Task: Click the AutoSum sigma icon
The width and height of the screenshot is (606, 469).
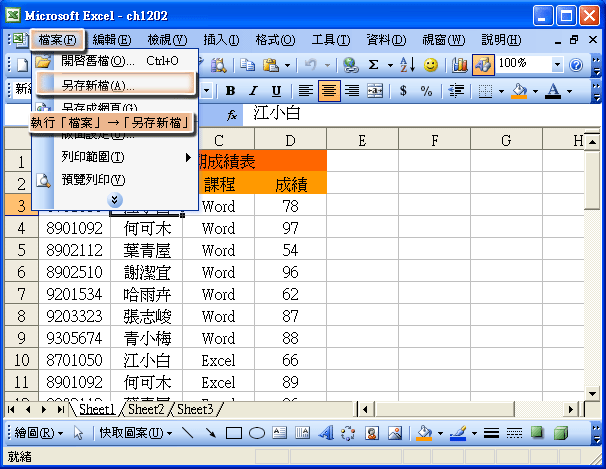Action: click(x=374, y=64)
